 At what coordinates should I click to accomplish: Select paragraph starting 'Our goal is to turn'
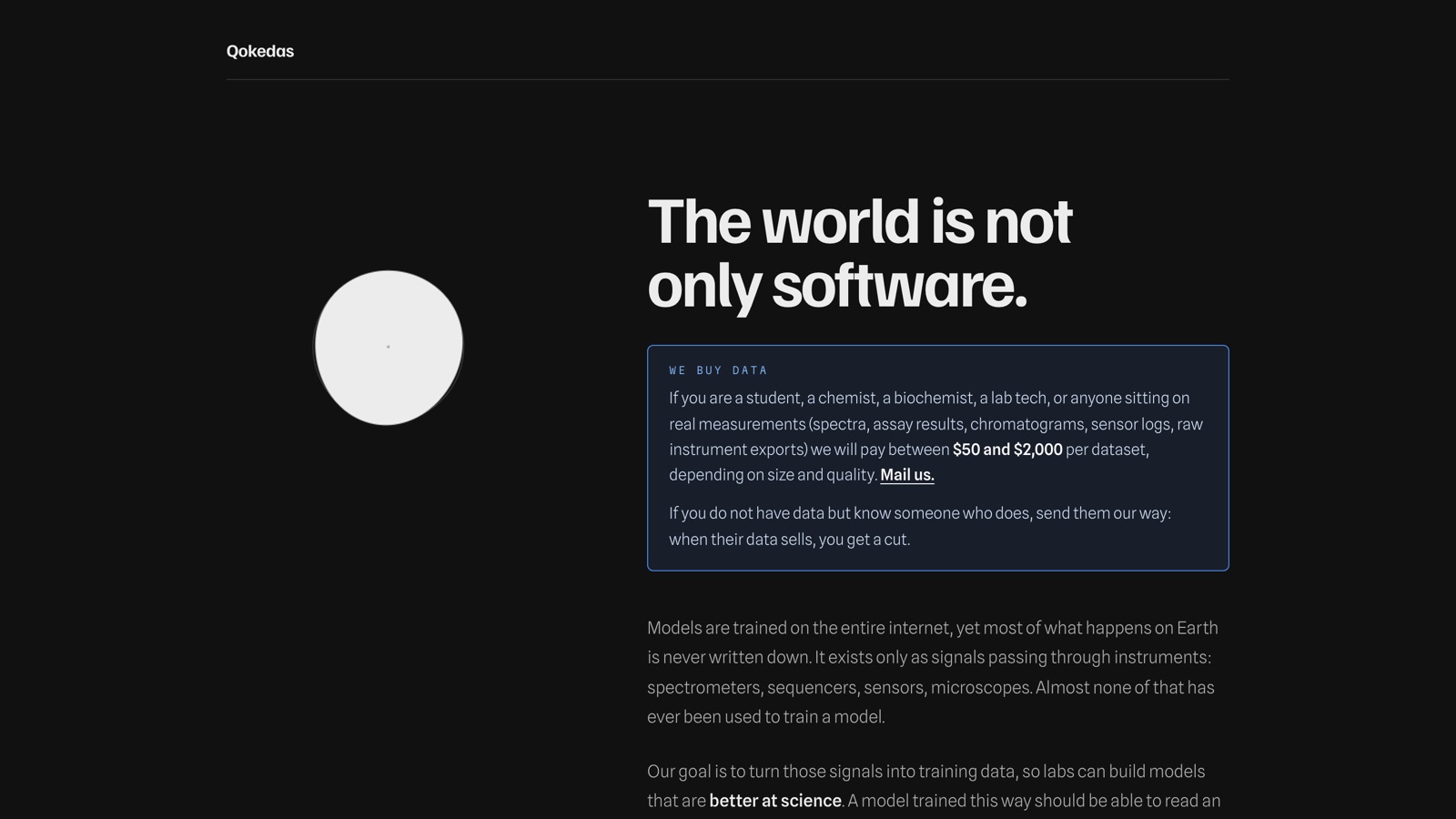pos(934,788)
